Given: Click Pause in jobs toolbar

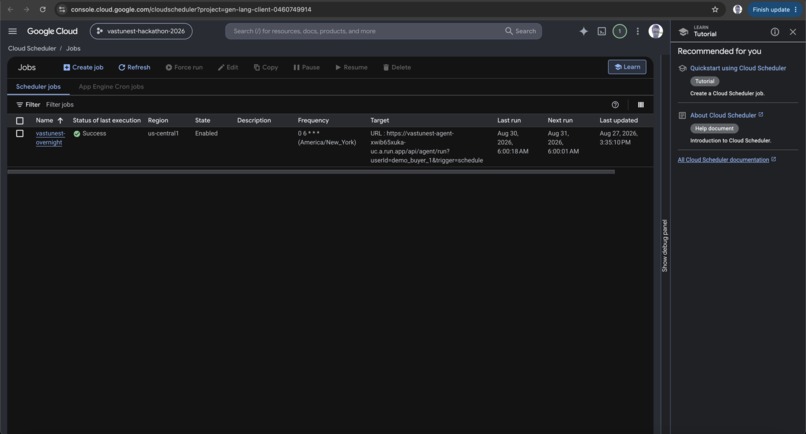Looking at the screenshot, I should click(306, 67).
